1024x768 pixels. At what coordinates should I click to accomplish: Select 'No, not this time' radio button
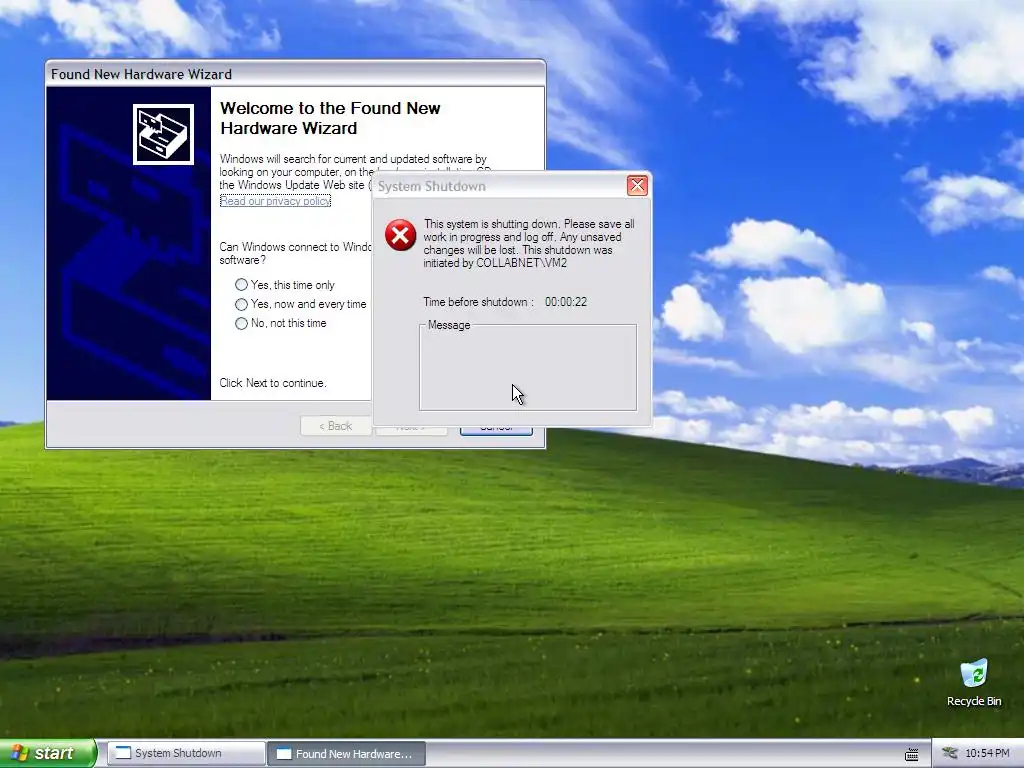[x=281, y=323]
